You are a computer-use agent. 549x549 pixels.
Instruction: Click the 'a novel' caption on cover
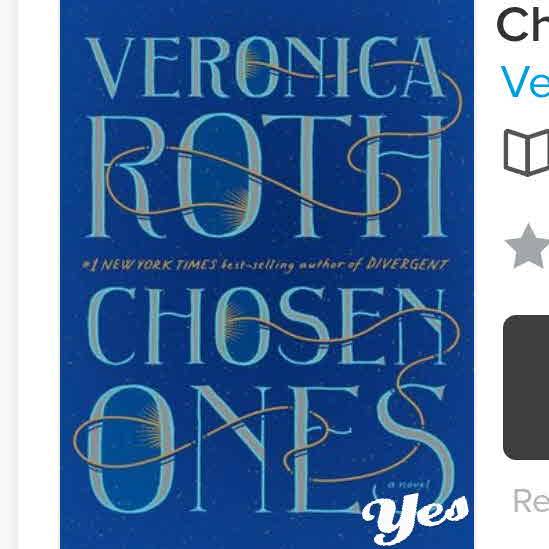[408, 485]
